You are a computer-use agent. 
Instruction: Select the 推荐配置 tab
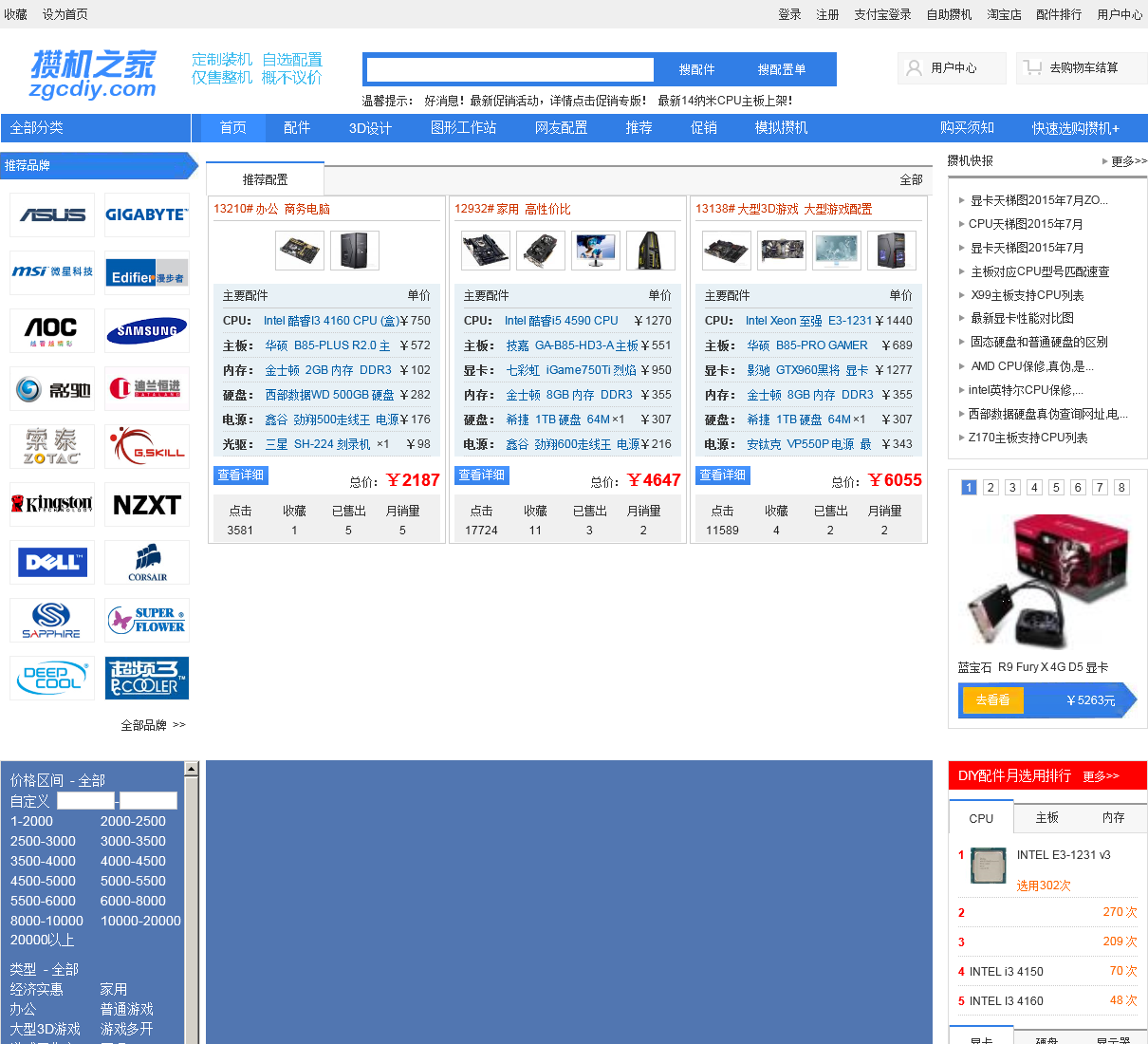pos(265,179)
